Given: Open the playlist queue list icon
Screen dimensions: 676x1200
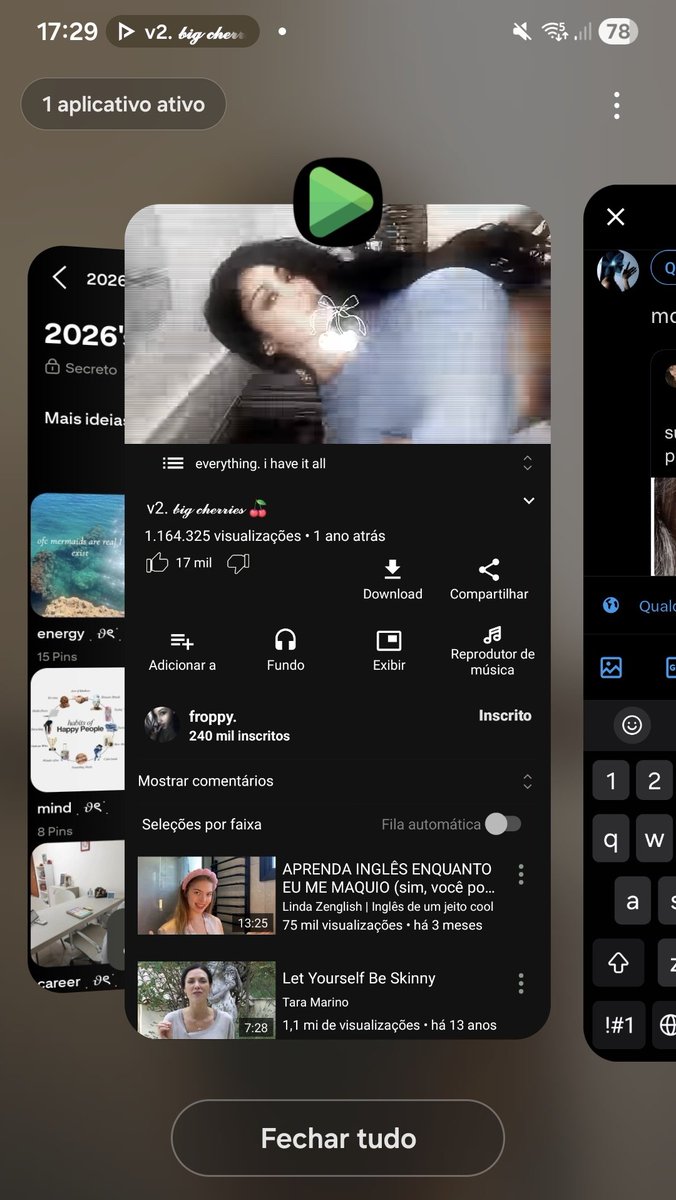Looking at the screenshot, I should (x=173, y=463).
